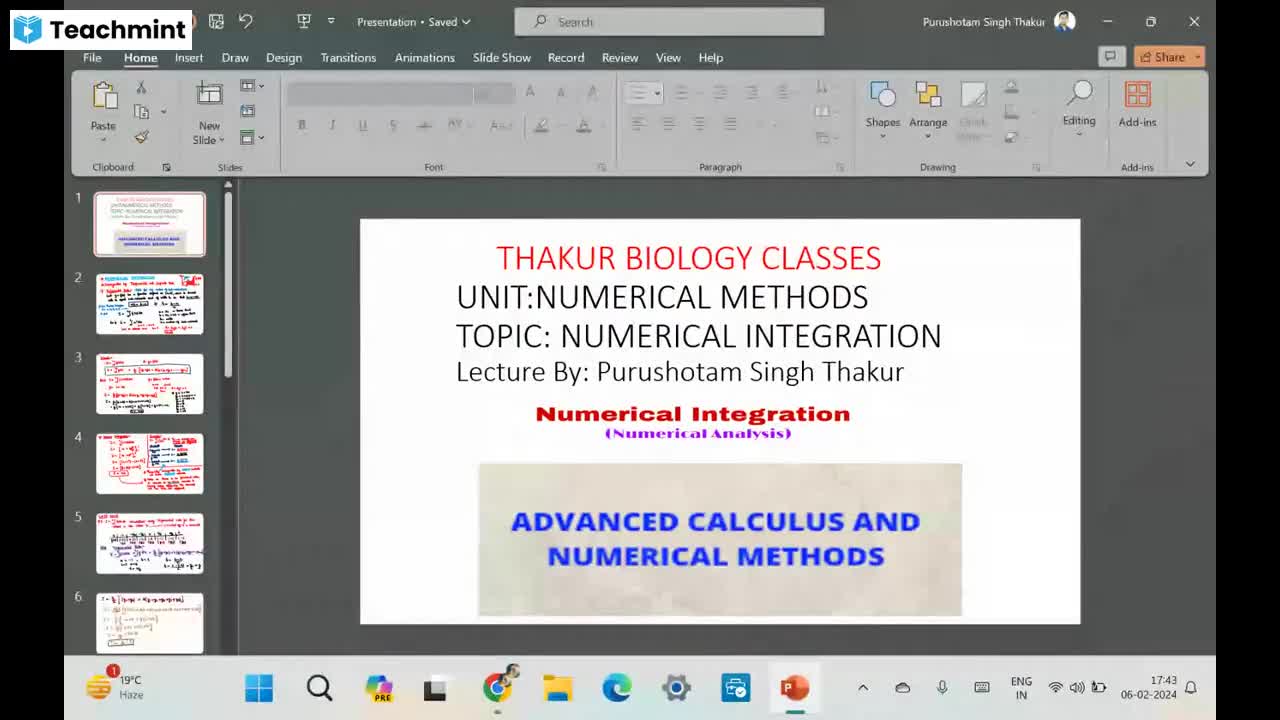Screen dimensions: 1280x720
Task: Click the Undo button
Action: [248, 21]
